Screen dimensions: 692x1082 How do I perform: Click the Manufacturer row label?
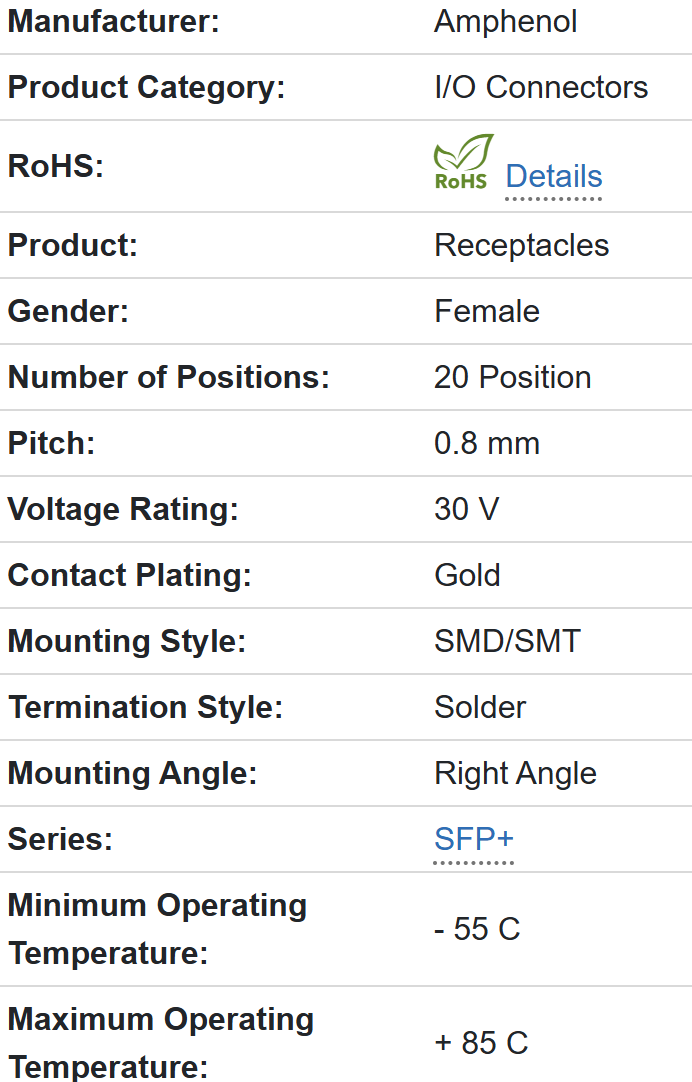coord(113,21)
